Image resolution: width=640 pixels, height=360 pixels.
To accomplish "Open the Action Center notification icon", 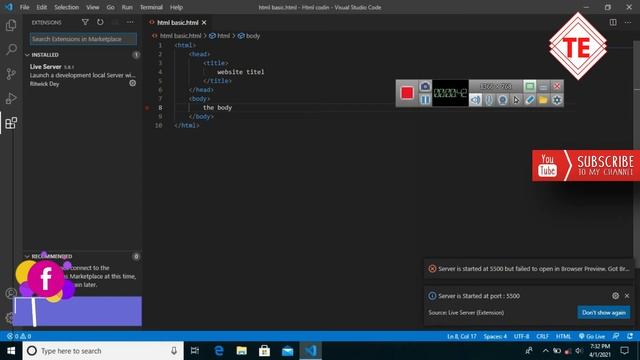I will (624, 351).
